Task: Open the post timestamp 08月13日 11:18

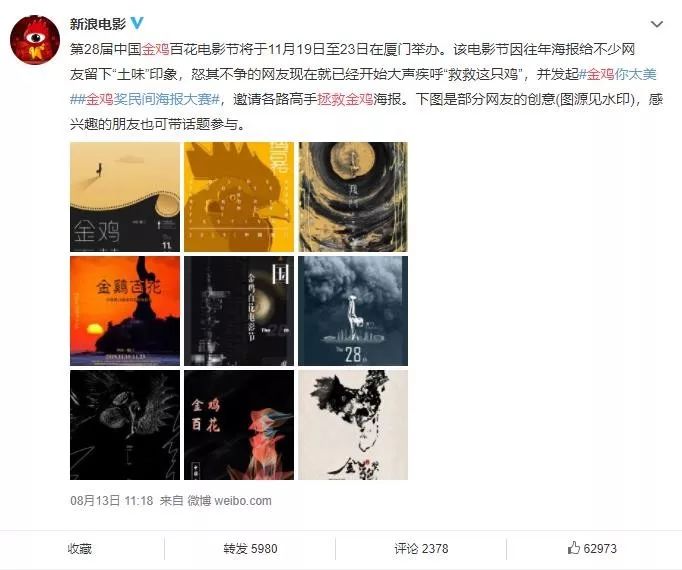Action: coord(111,500)
